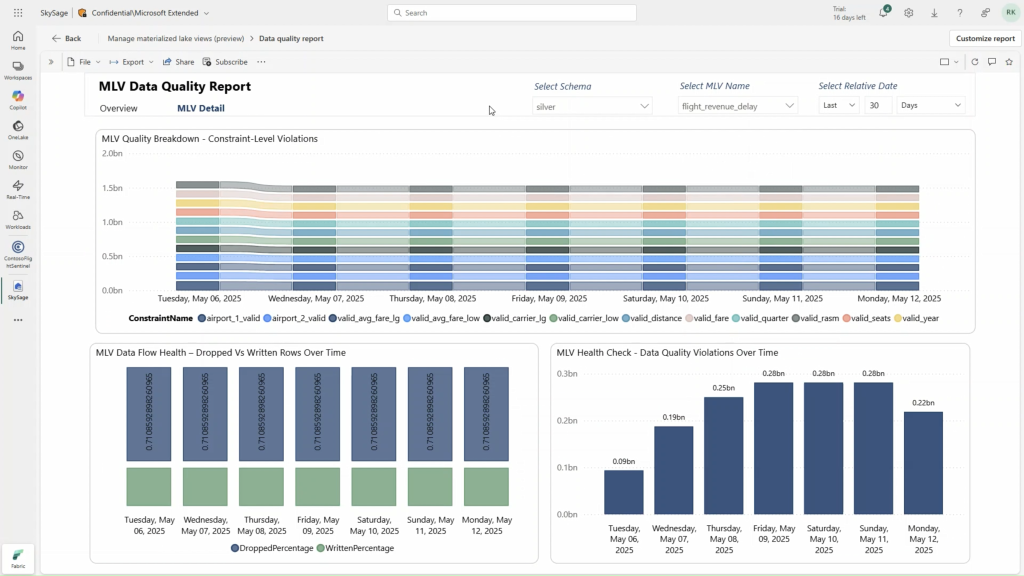Click the Tuesday May 06 violations bar
Screen dimensions: 1024x576
pos(624,492)
